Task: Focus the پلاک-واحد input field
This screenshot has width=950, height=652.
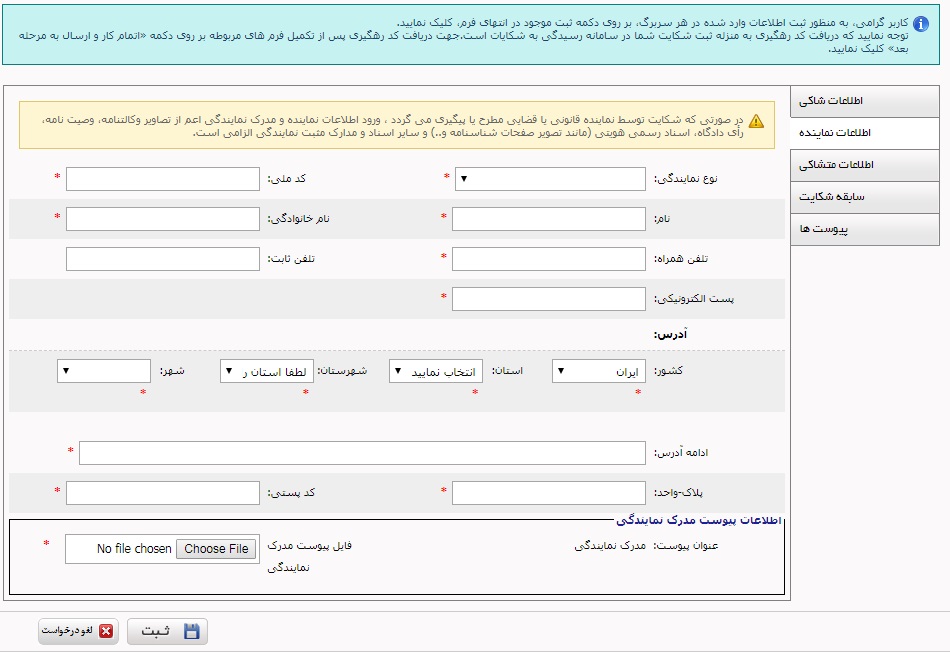Action: 549,493
